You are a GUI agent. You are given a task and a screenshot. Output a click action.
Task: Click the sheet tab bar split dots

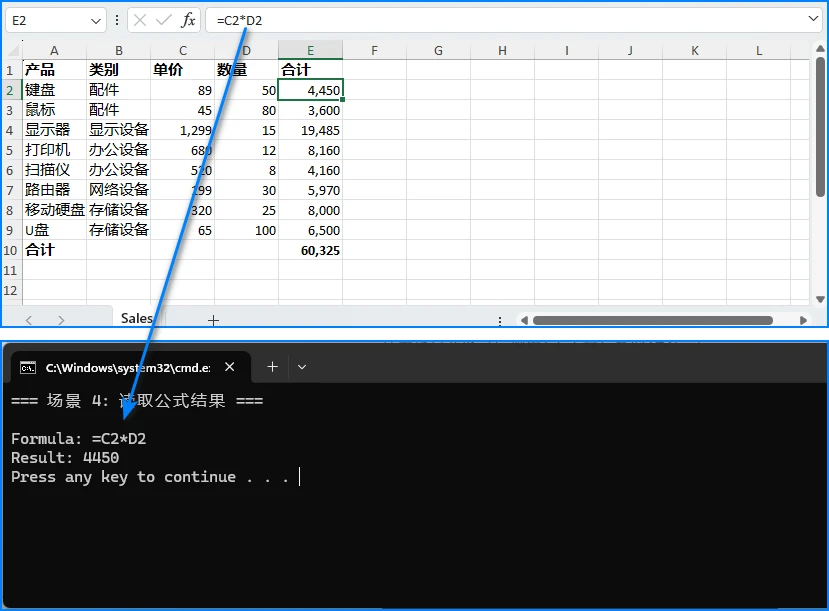tap(500, 321)
